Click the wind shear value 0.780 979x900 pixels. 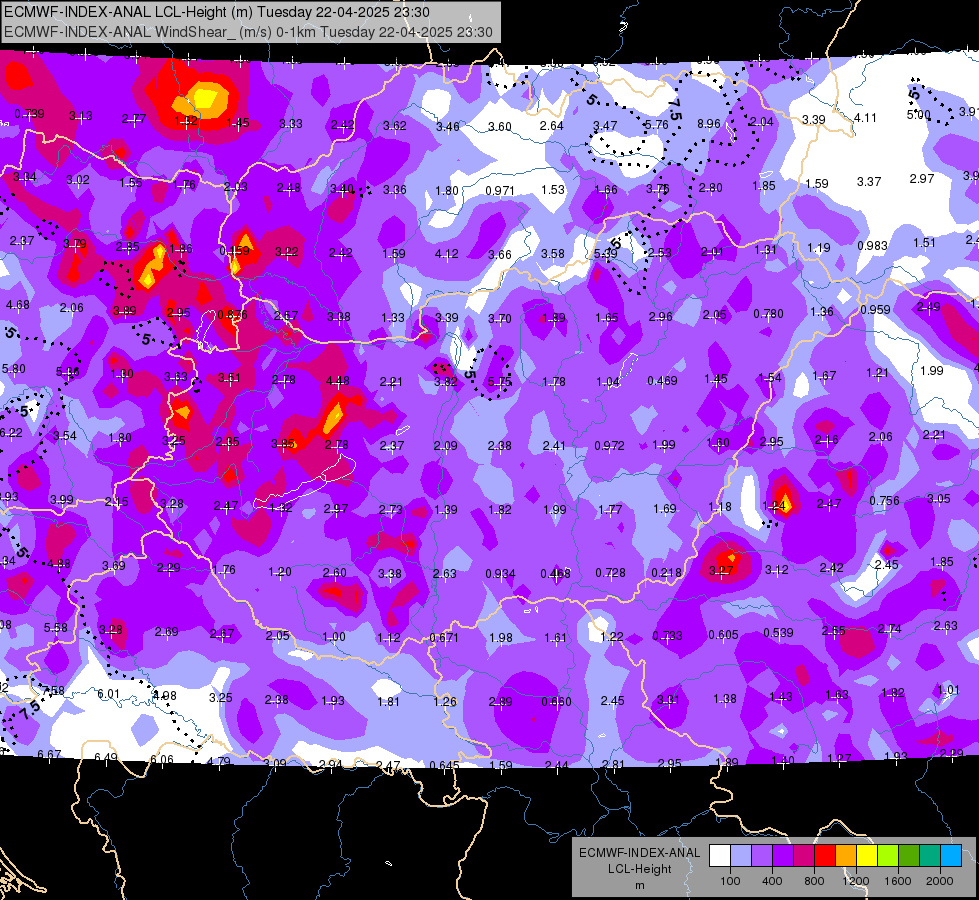769,314
